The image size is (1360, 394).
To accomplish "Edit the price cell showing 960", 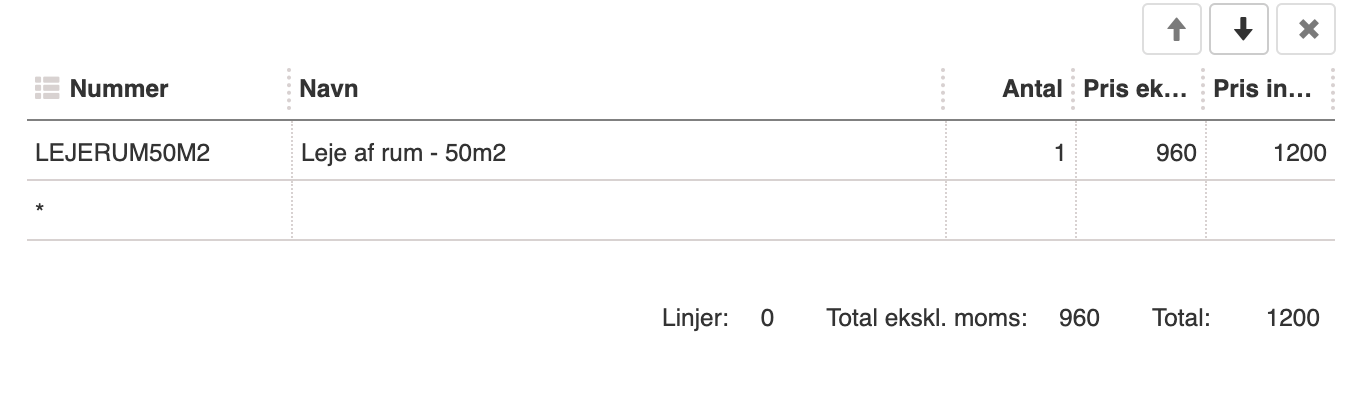I will point(1141,153).
